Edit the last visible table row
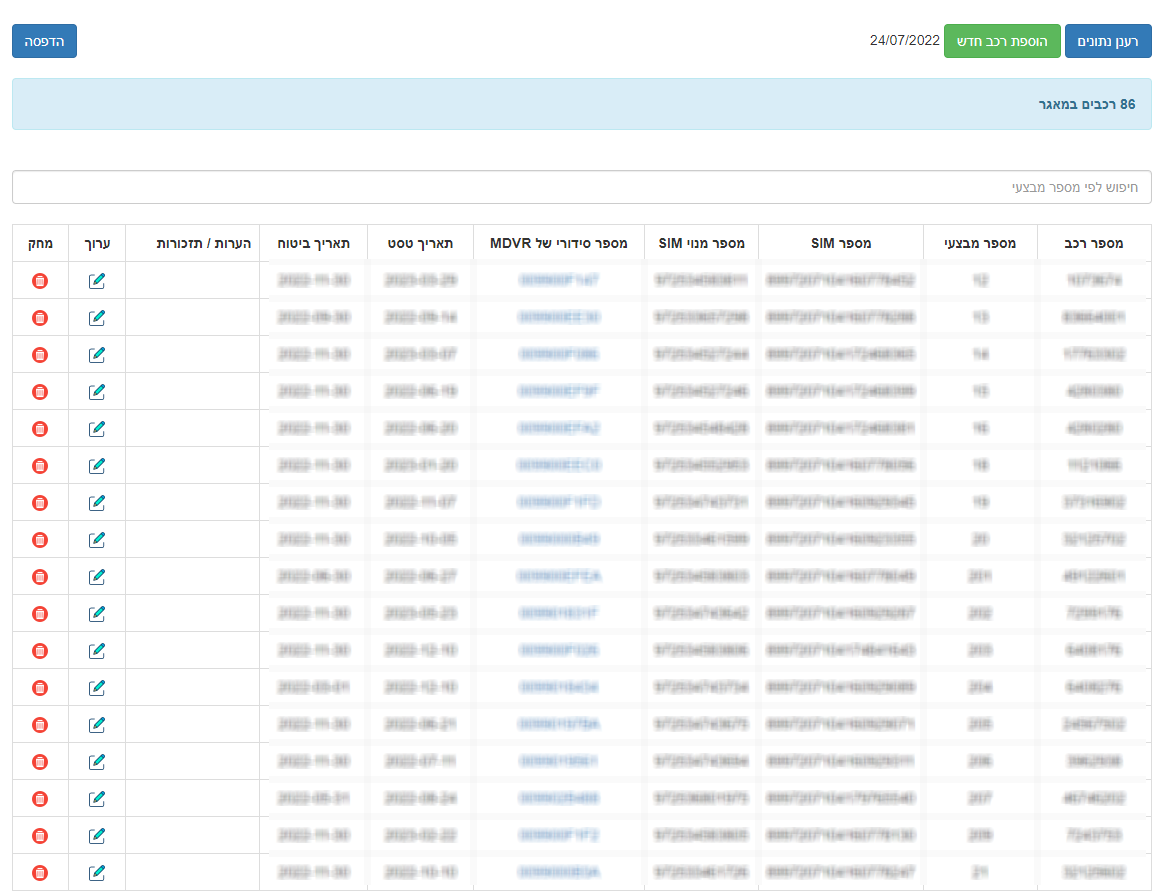 click(97, 873)
